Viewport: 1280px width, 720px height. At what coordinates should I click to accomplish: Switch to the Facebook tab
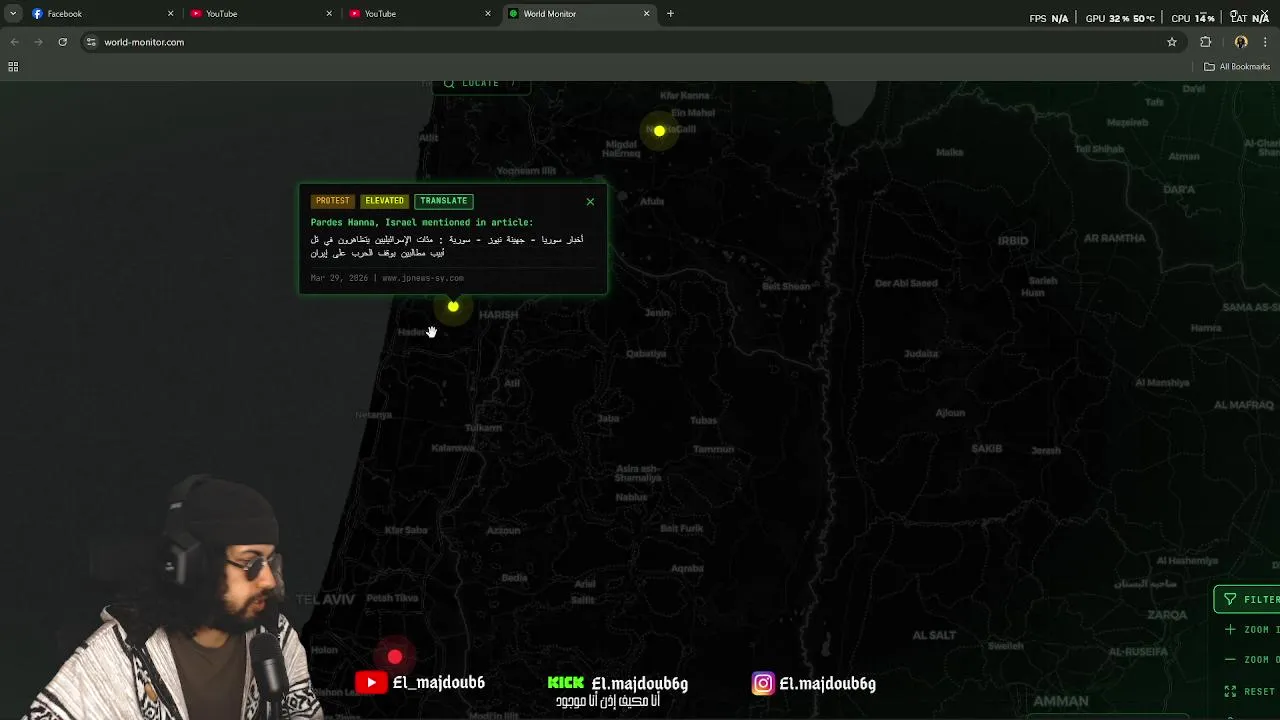coord(102,14)
